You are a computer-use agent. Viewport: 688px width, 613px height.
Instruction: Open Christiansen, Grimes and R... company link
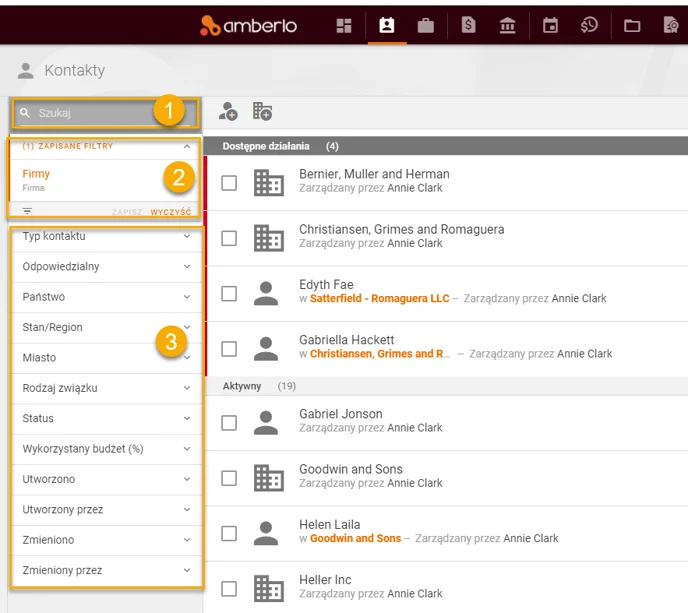[380, 354]
